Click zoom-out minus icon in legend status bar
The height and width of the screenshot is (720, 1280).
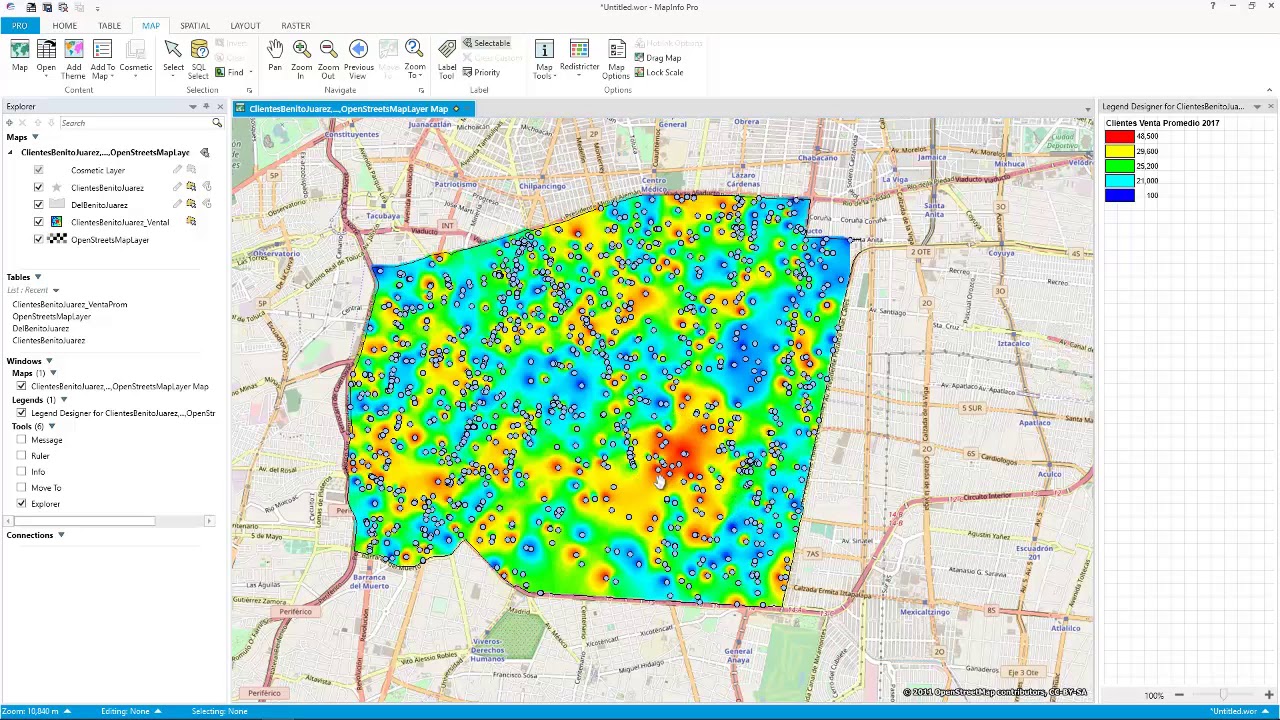pos(1179,695)
